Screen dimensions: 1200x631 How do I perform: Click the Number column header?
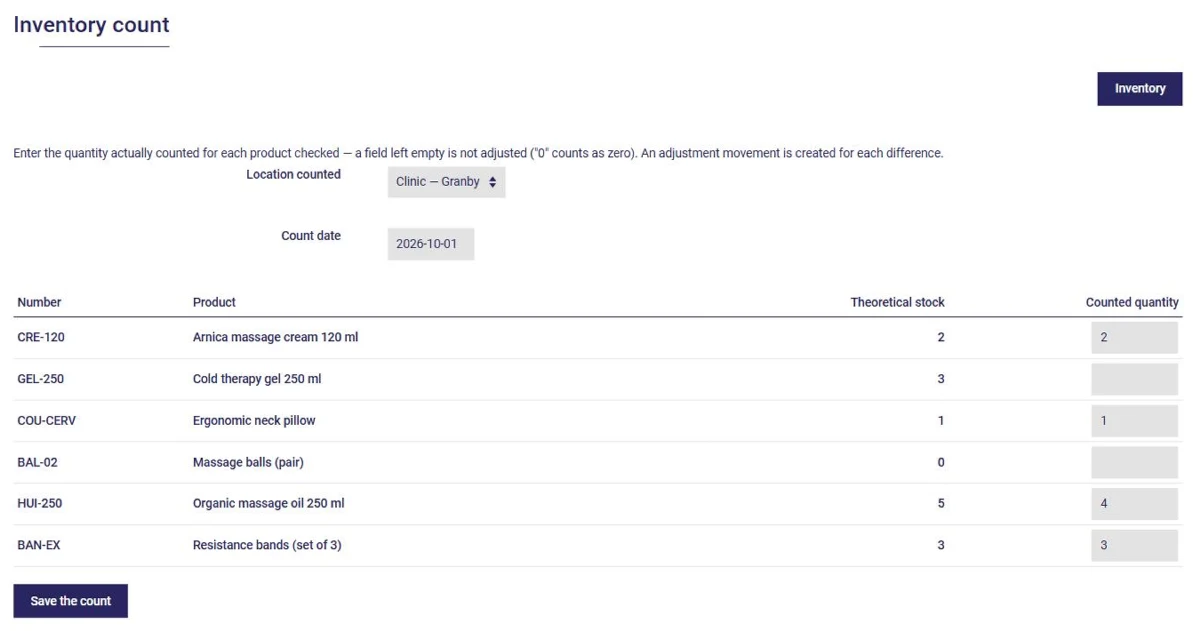(39, 302)
